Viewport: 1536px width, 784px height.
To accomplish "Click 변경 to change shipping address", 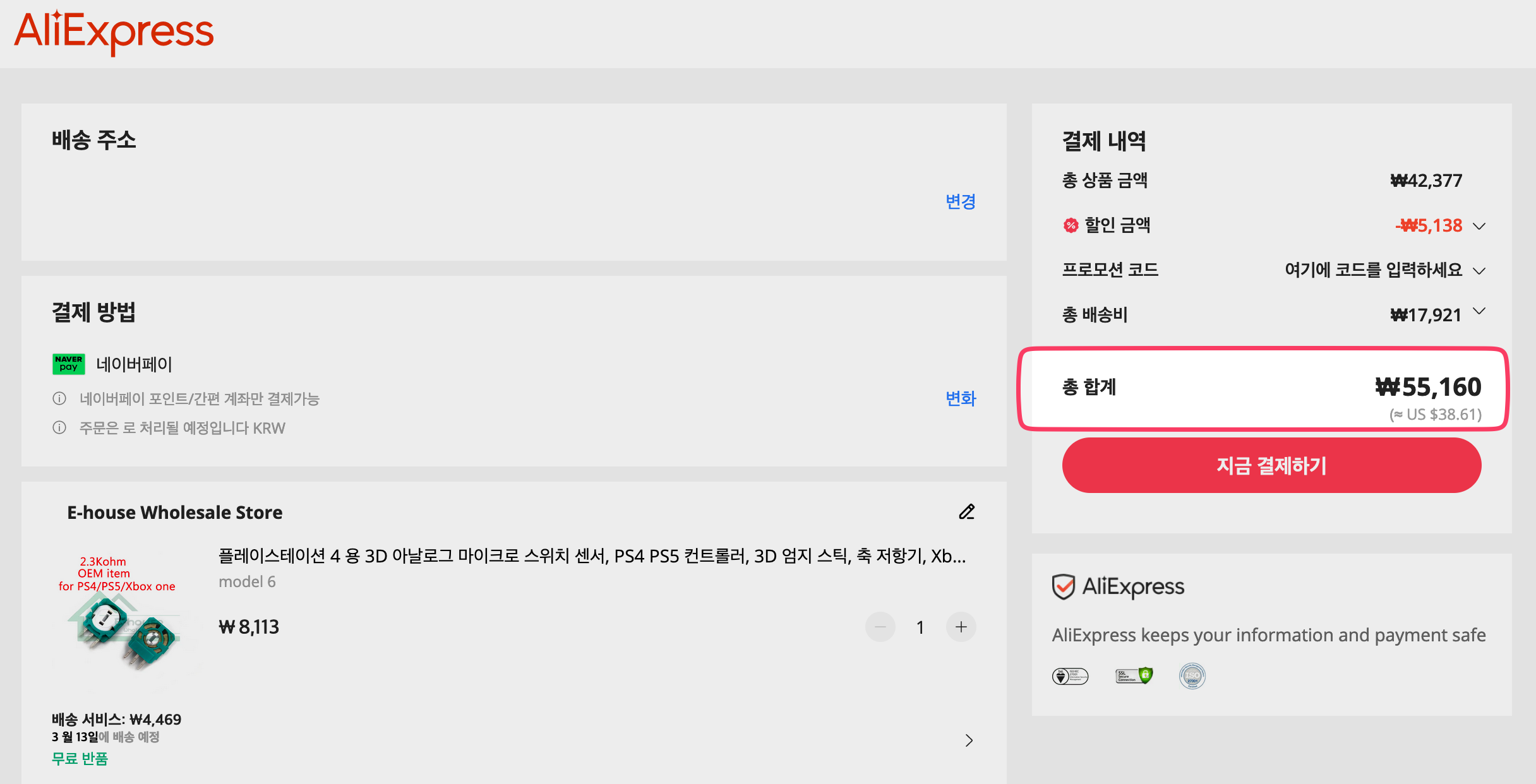I will pyautogui.click(x=960, y=201).
